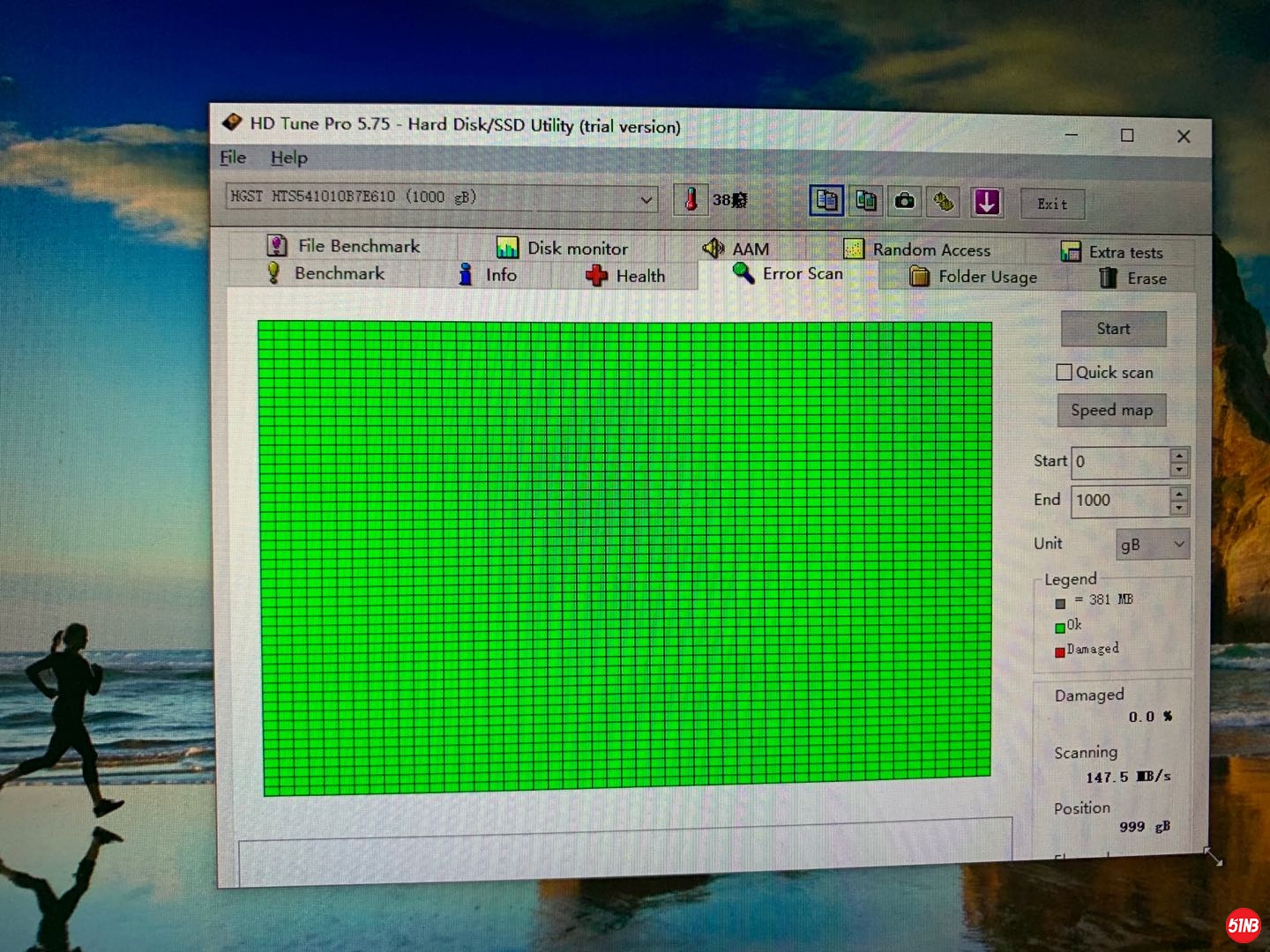The width and height of the screenshot is (1270, 952).
Task: Increase the Start value with up arrow
Action: (1179, 455)
